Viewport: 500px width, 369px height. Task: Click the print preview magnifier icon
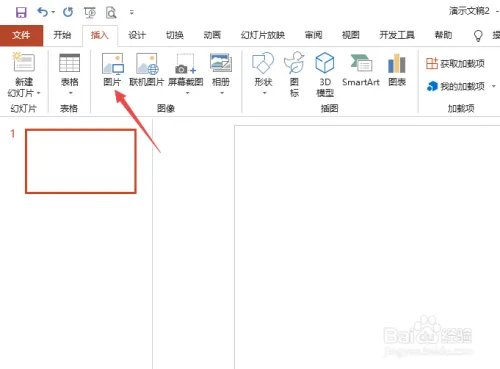coord(111,13)
